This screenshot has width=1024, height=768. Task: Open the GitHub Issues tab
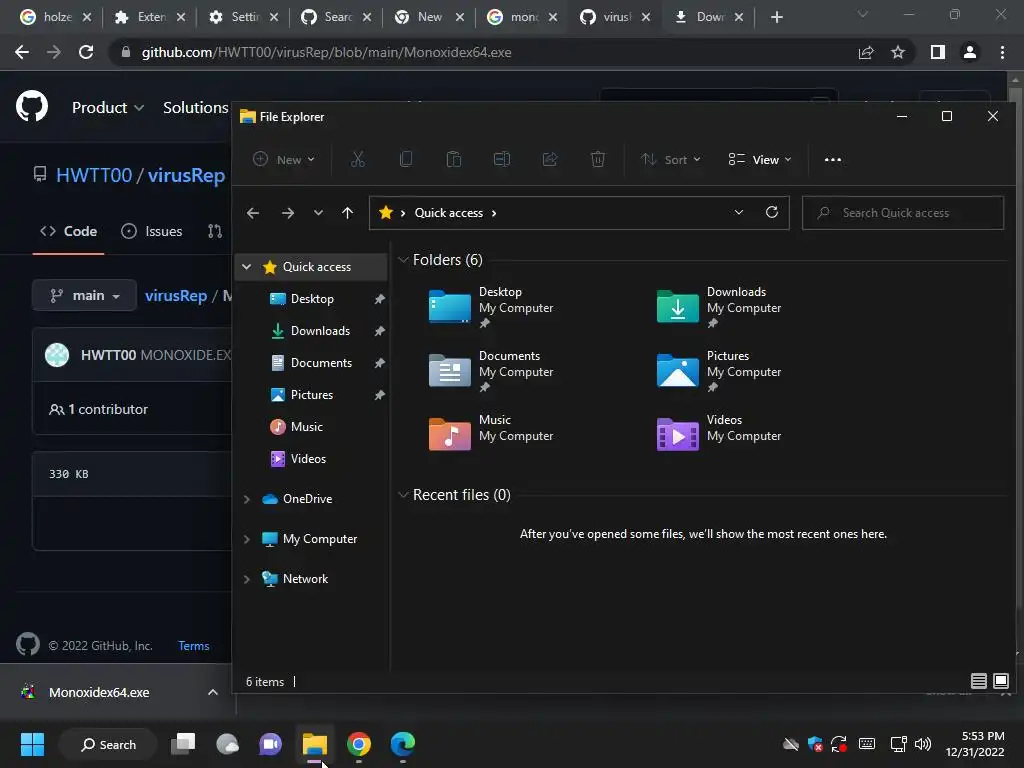coord(152,231)
